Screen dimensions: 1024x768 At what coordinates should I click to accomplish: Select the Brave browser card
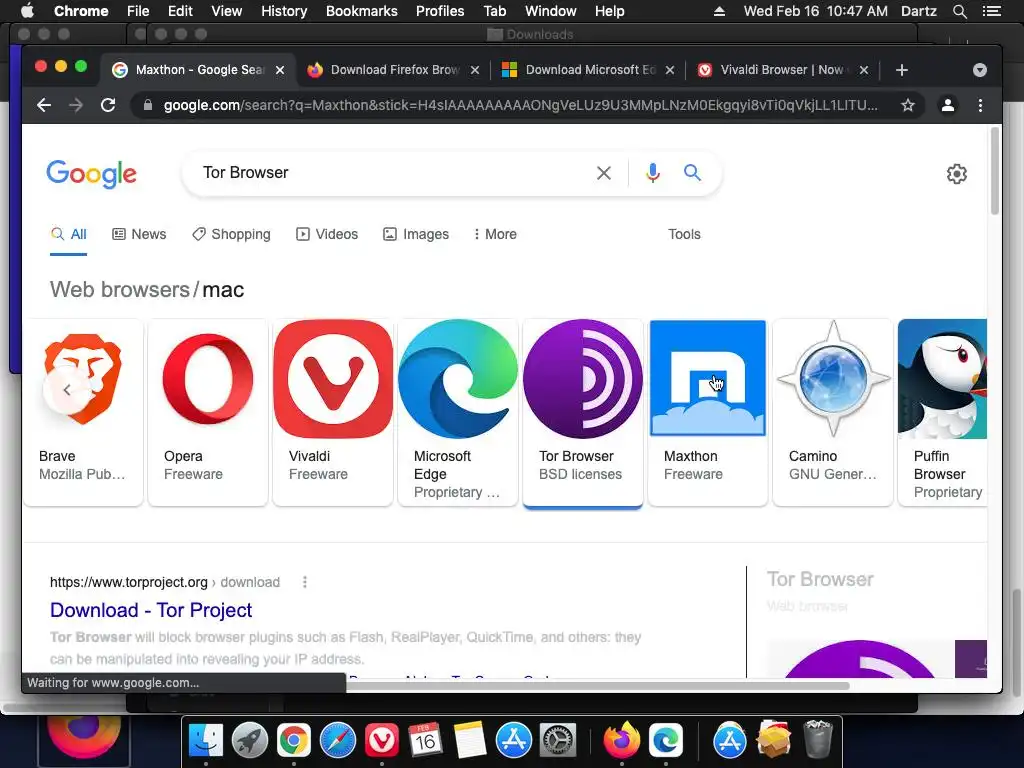83,411
